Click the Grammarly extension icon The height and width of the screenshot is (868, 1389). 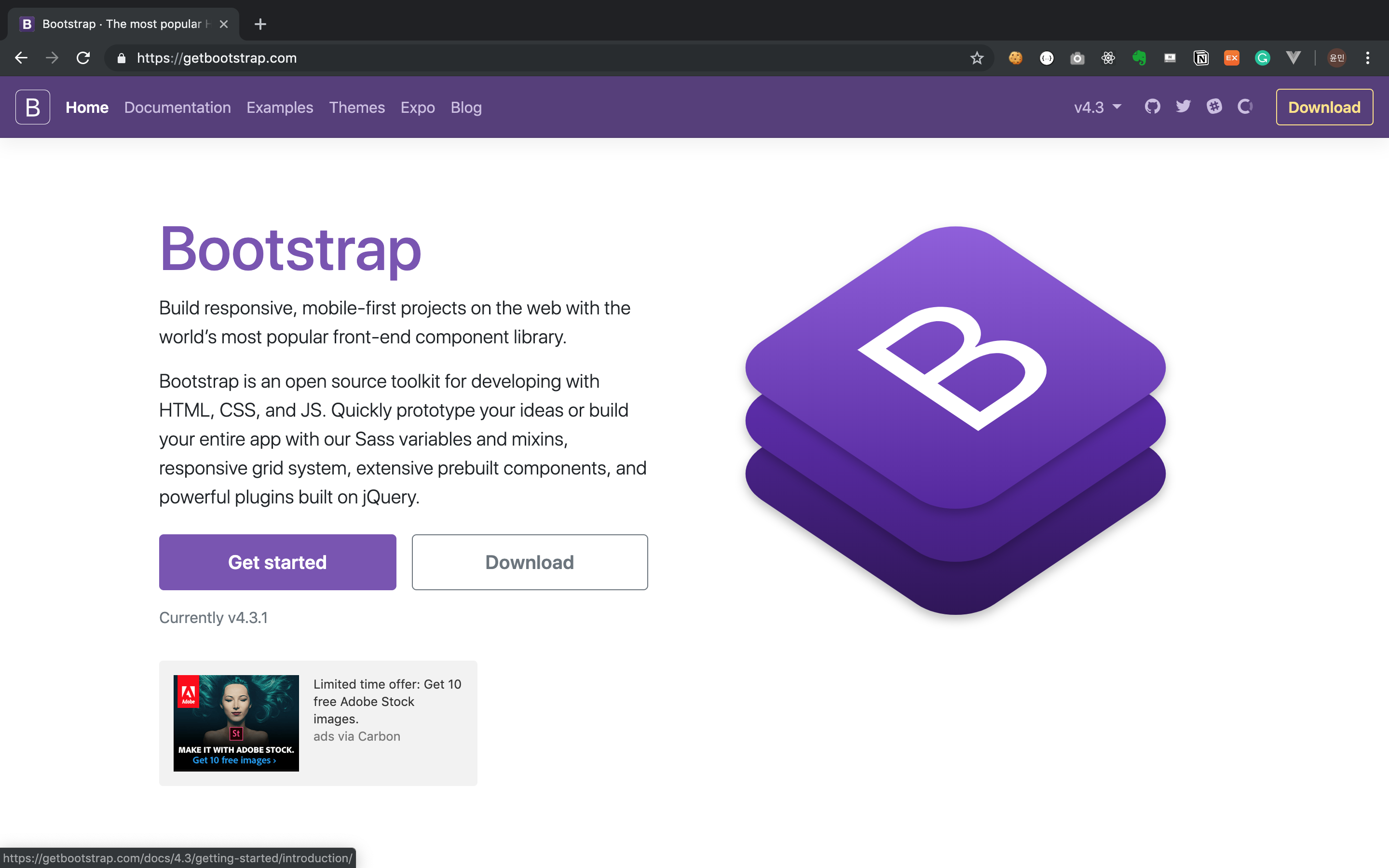coord(1262,58)
